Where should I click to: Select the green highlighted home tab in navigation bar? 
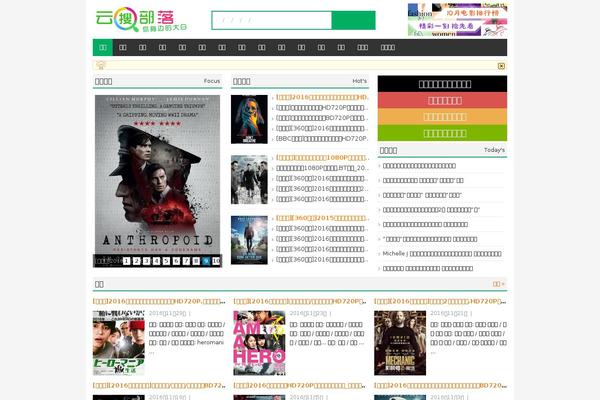103,47
